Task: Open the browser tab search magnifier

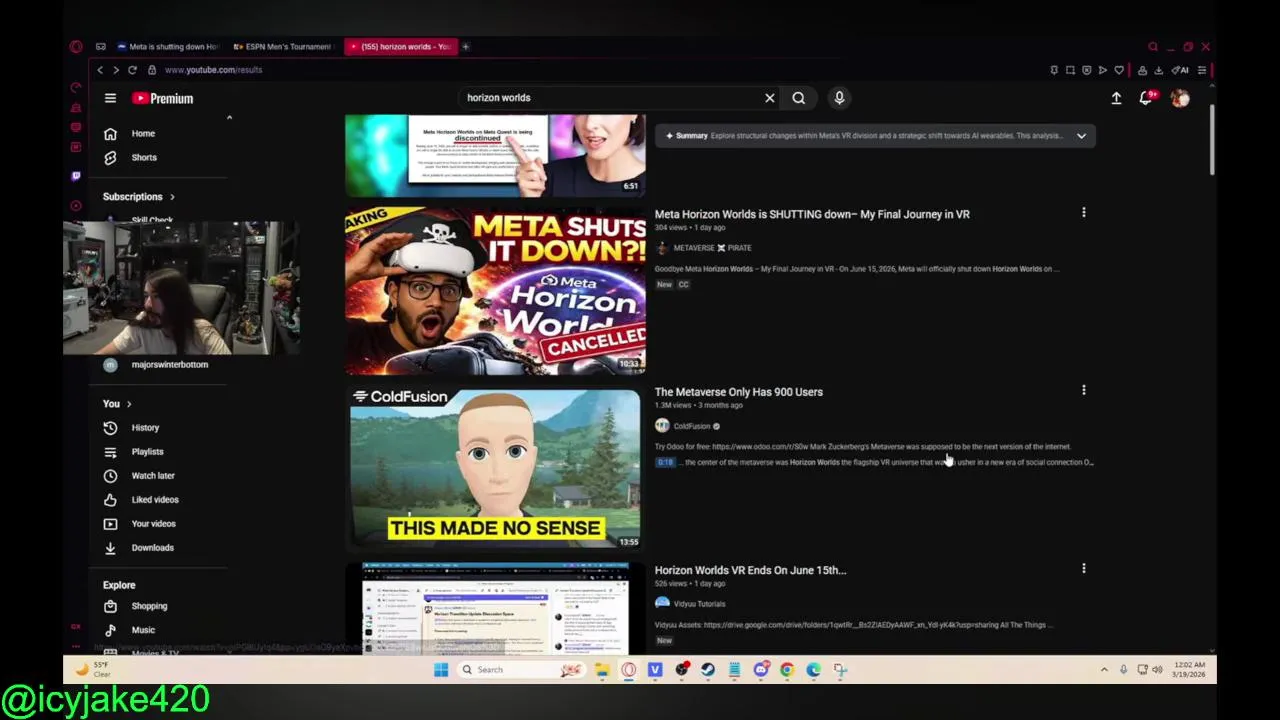Action: 1153,47
